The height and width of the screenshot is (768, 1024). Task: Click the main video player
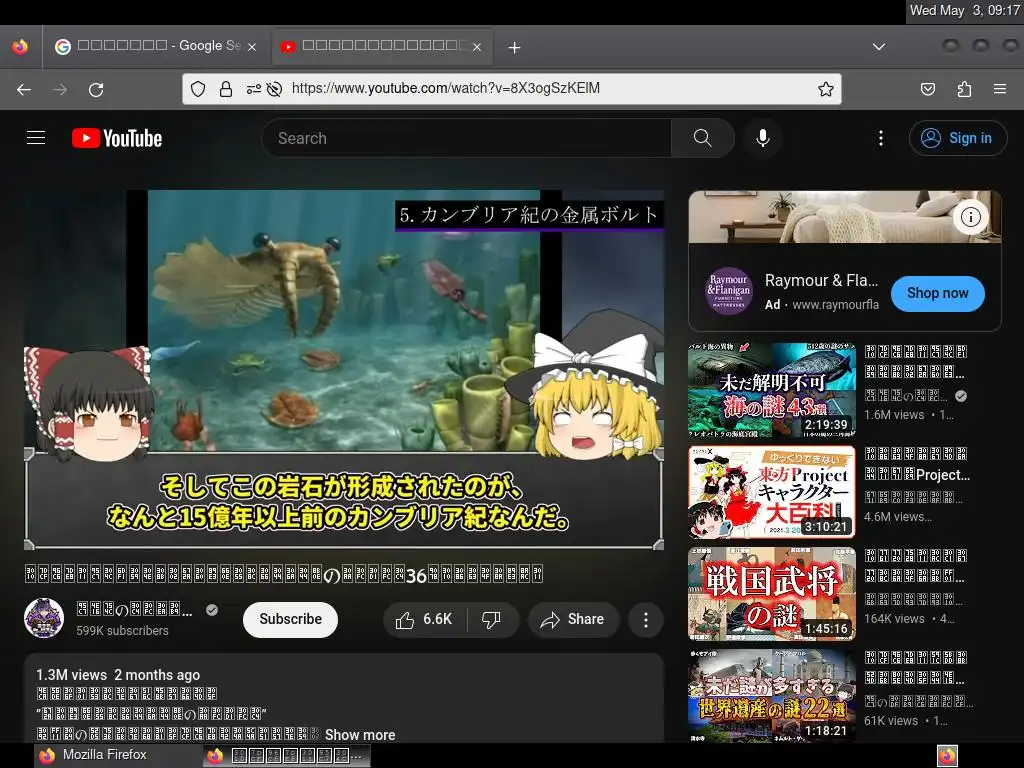pos(344,370)
